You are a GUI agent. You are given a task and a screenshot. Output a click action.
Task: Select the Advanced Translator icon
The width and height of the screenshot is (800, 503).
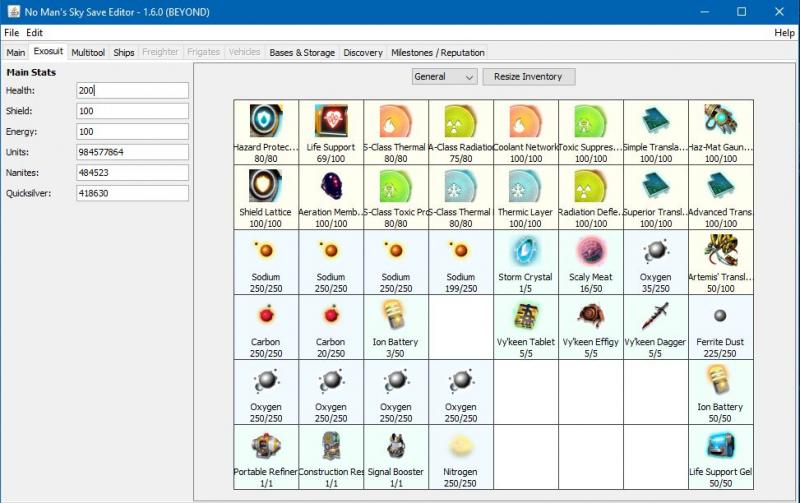pyautogui.click(x=720, y=186)
